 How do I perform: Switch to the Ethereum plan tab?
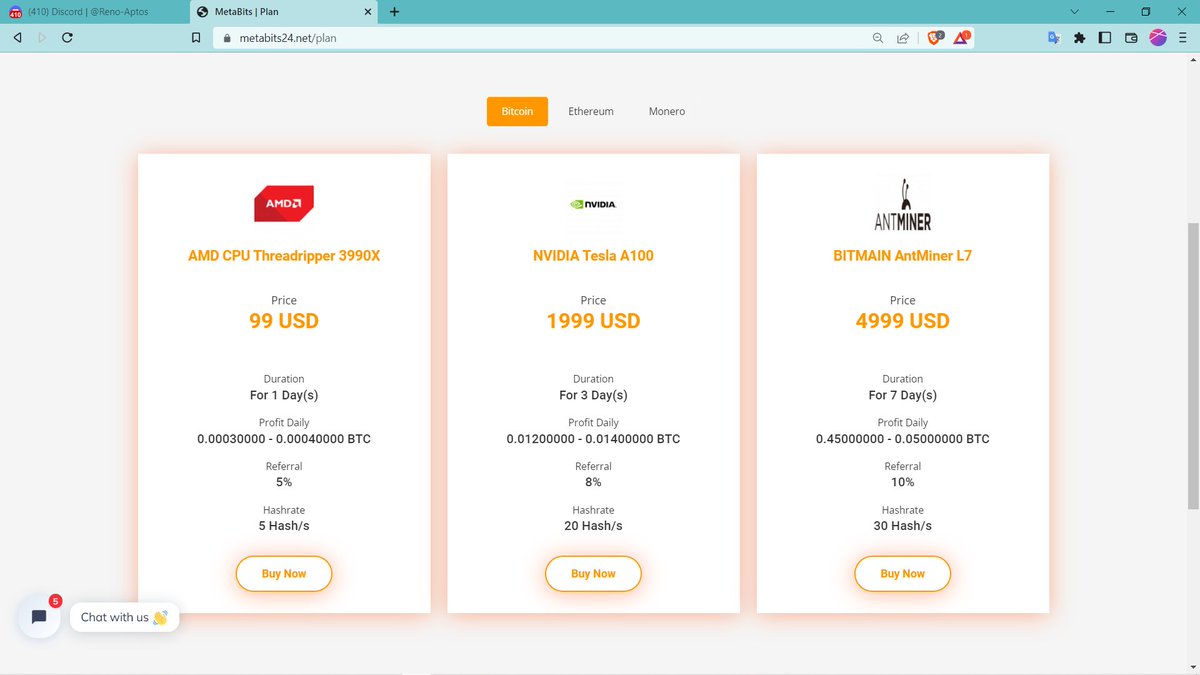591,111
